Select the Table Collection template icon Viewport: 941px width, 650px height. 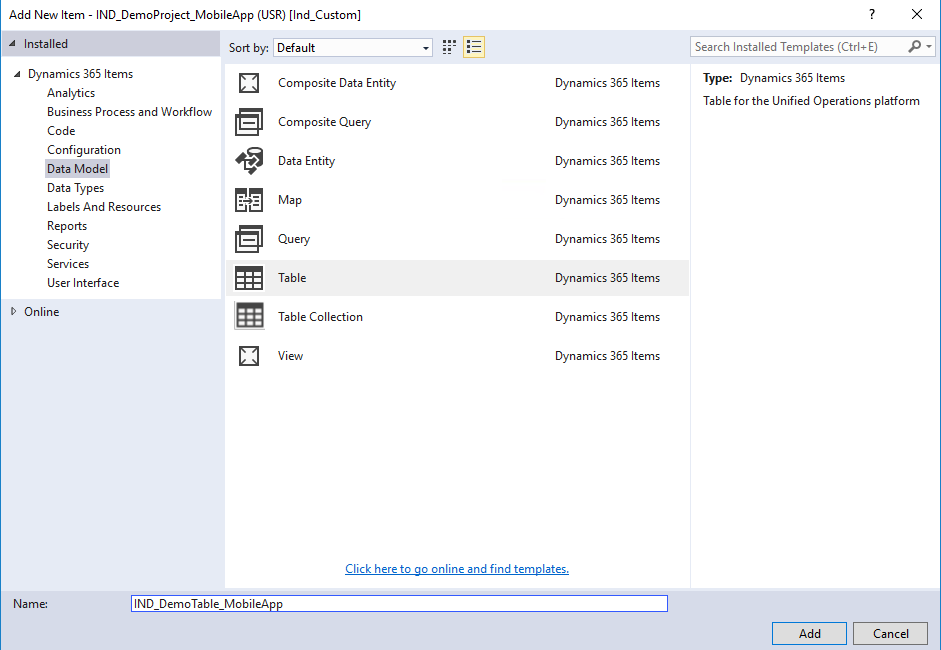point(249,316)
